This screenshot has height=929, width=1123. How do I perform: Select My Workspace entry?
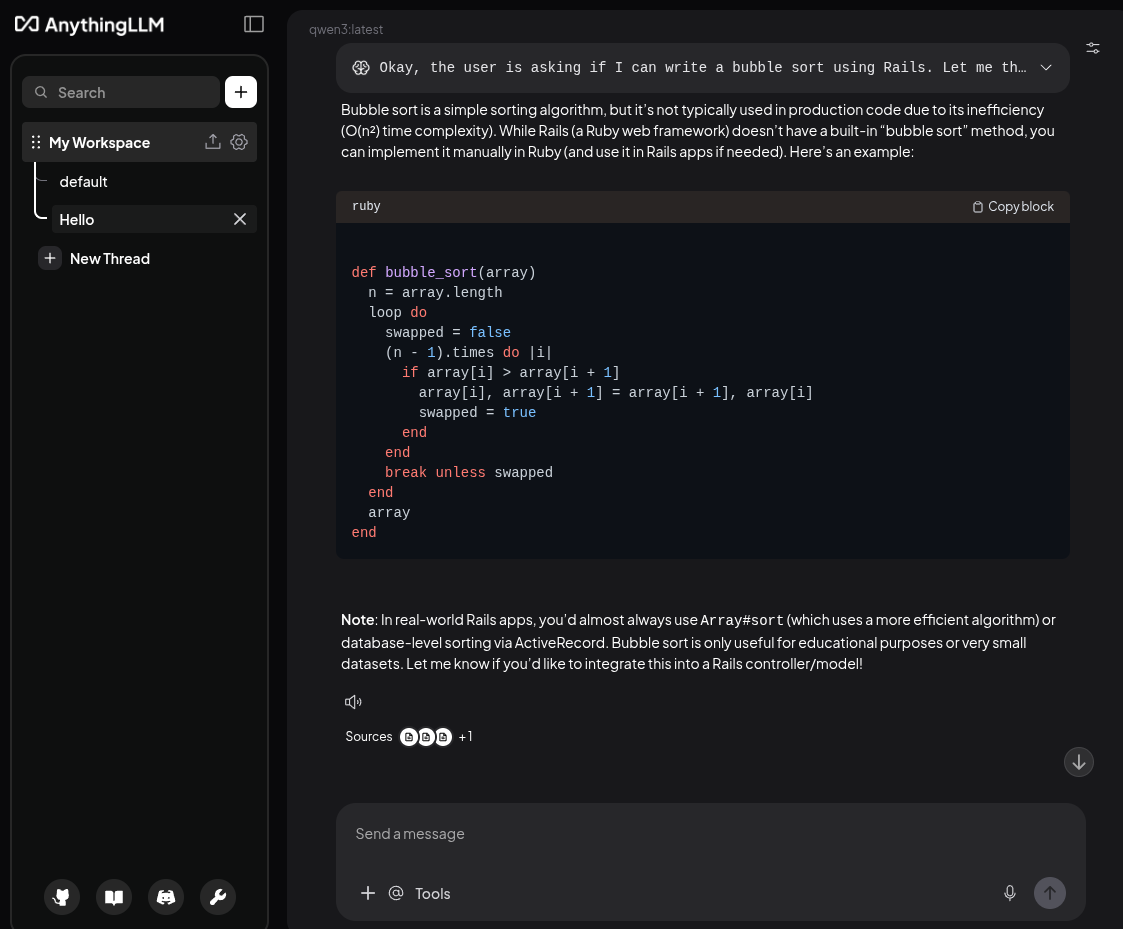(140, 143)
